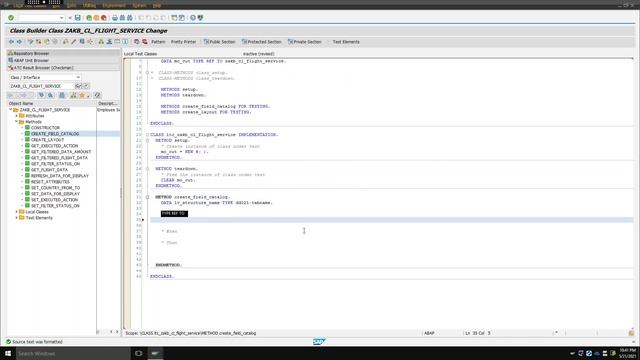Click the Display Object List hierarchy icon
The height and width of the screenshot is (360, 640).
click(x=101, y=42)
